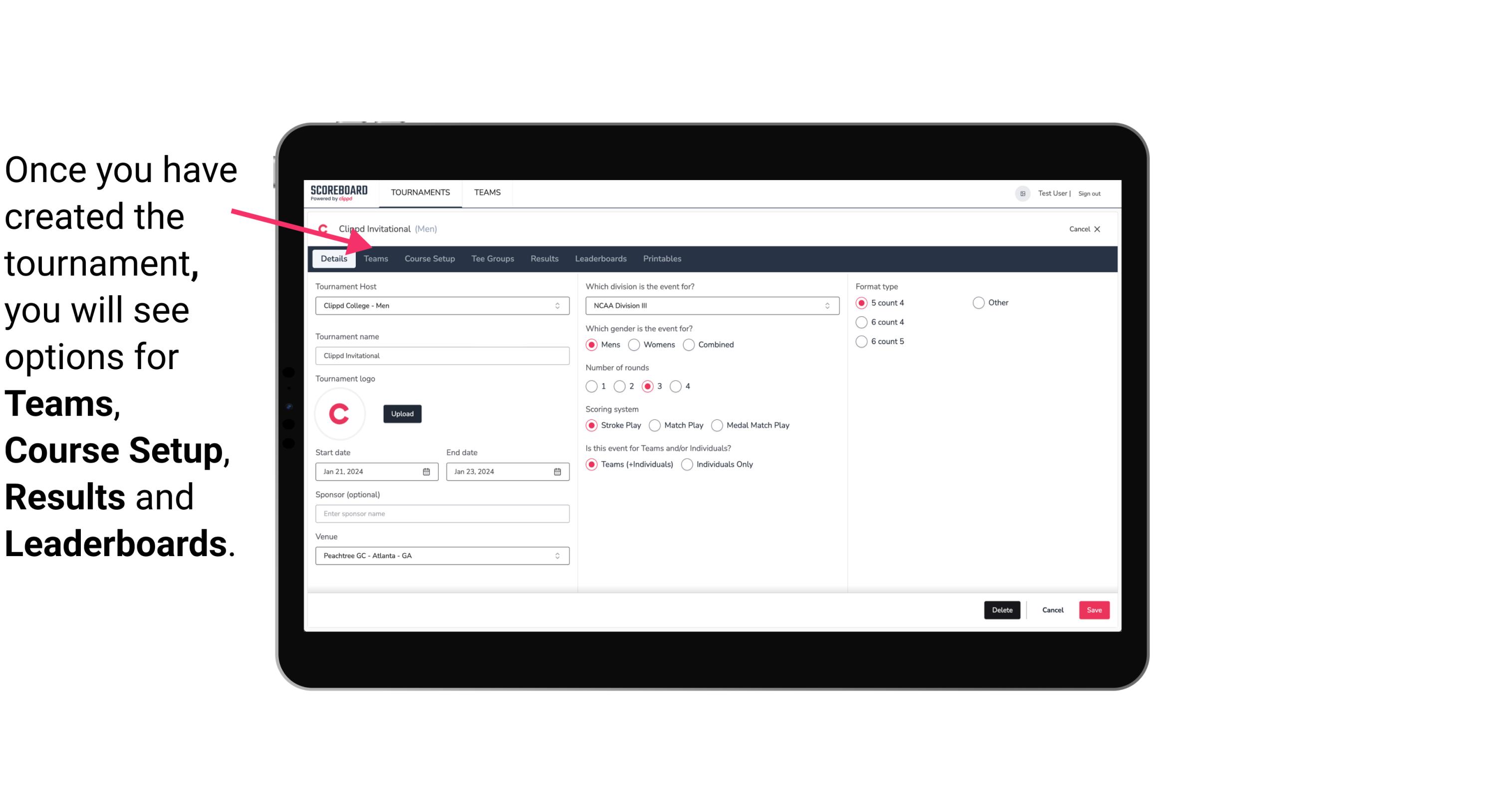Image resolution: width=1510 pixels, height=812 pixels.
Task: Click the Tournament name input field
Action: coord(442,355)
